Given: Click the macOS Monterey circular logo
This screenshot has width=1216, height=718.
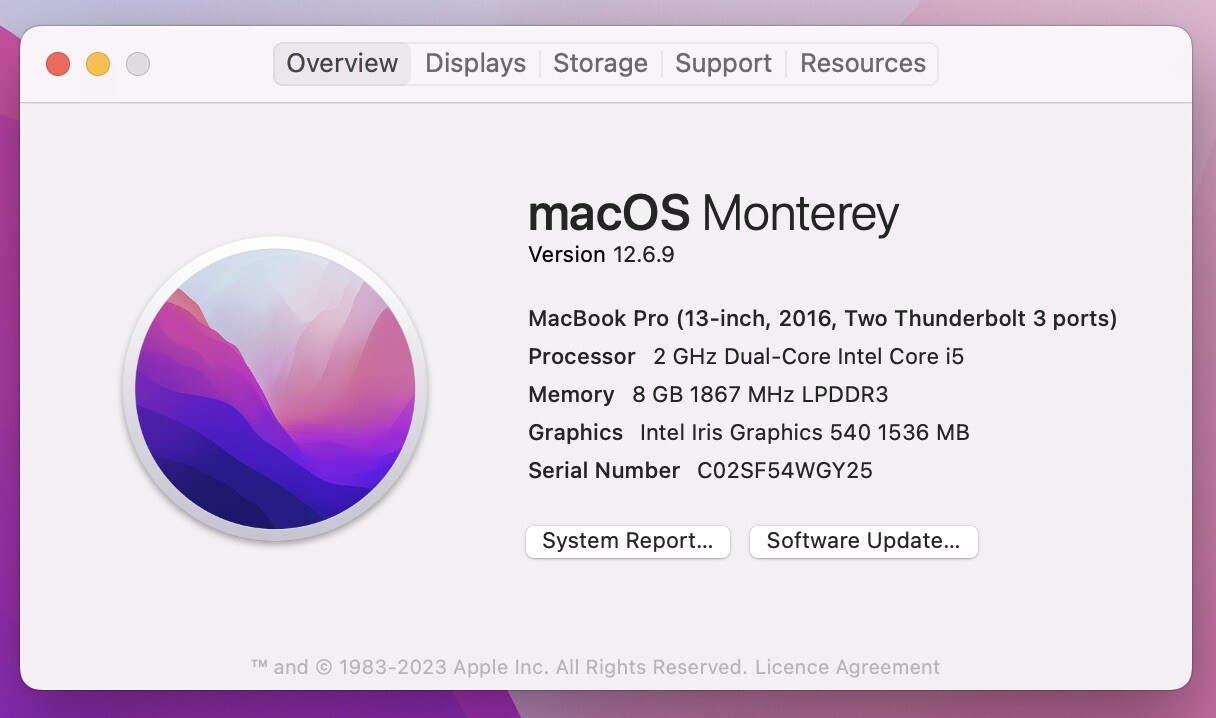Looking at the screenshot, I should (275, 388).
